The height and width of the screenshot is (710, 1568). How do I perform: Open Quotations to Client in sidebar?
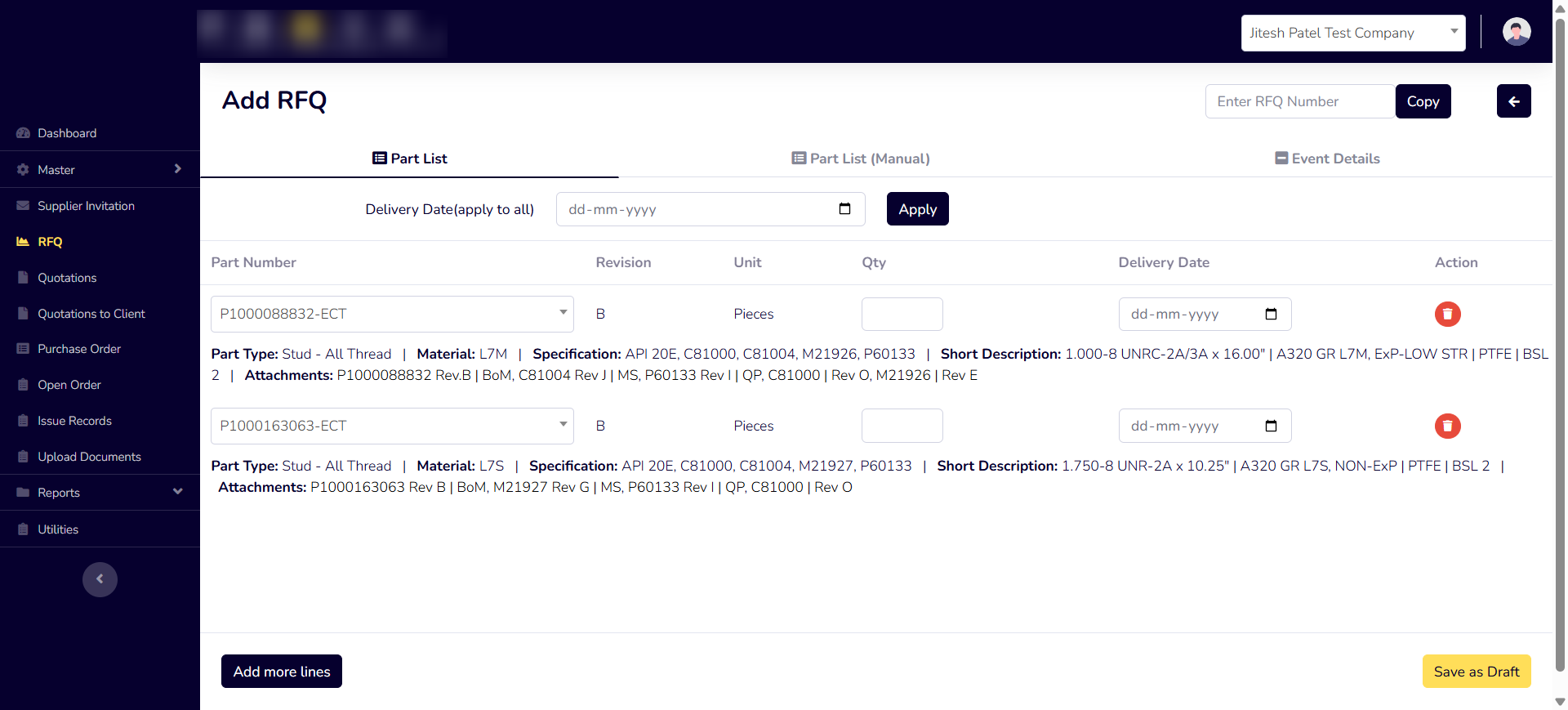(x=91, y=314)
